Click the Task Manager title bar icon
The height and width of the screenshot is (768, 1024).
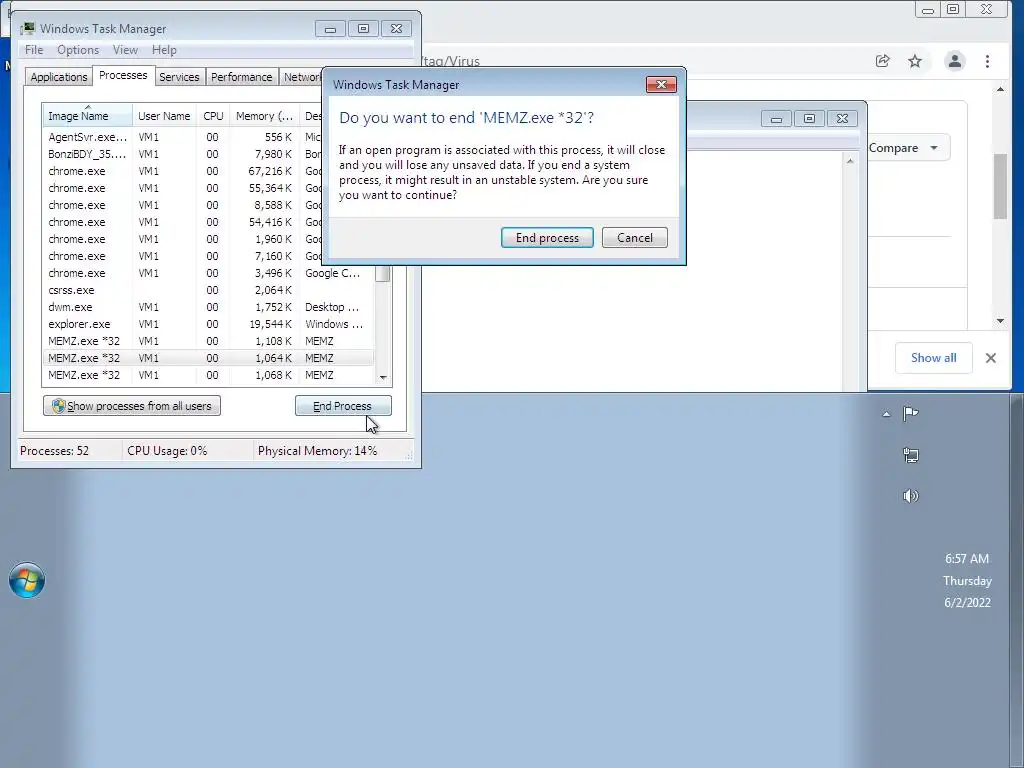(x=27, y=28)
